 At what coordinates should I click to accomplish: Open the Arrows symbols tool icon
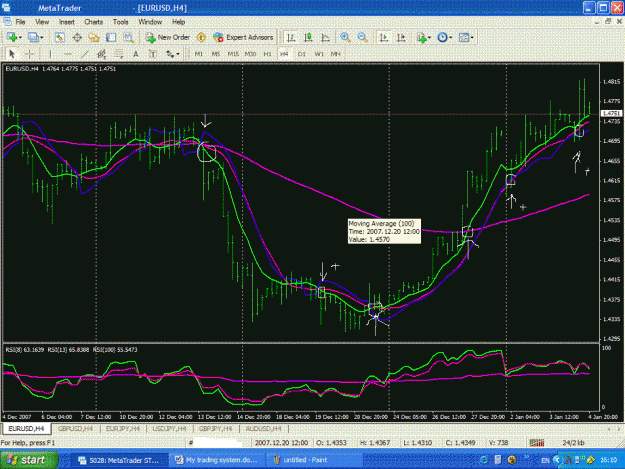[170, 54]
